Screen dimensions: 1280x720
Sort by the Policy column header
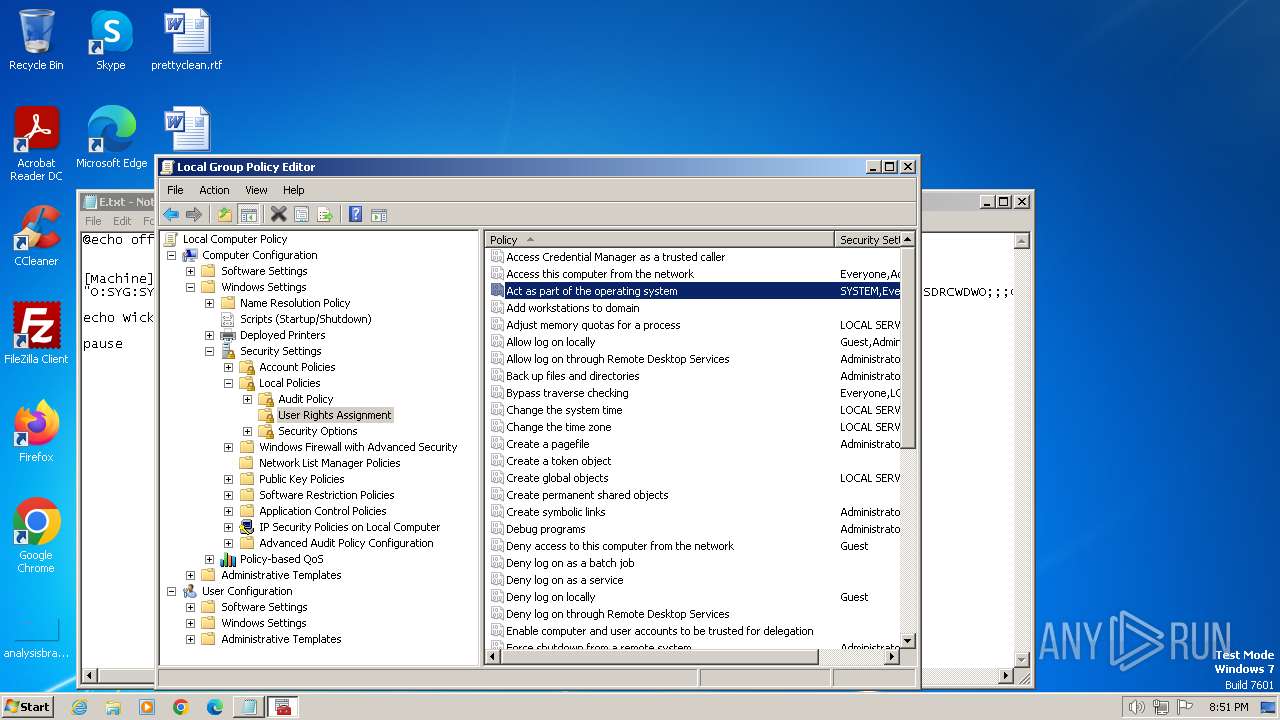659,240
